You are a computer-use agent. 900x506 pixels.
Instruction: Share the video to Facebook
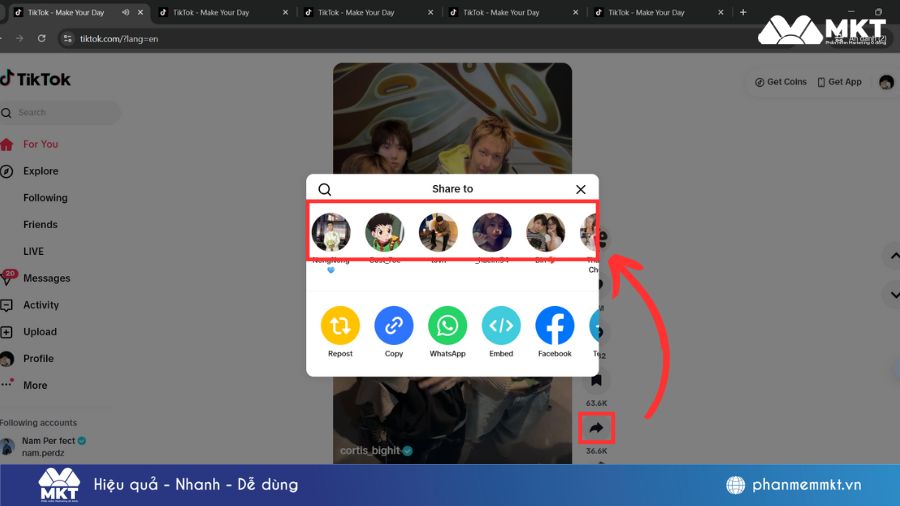tap(555, 326)
